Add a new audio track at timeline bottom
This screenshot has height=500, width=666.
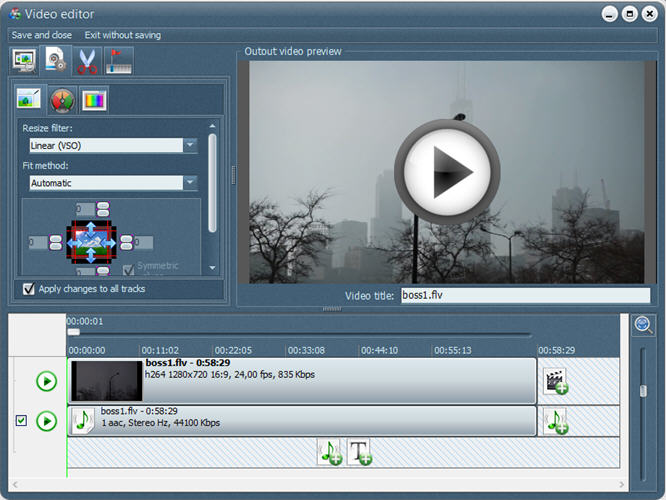click(329, 452)
